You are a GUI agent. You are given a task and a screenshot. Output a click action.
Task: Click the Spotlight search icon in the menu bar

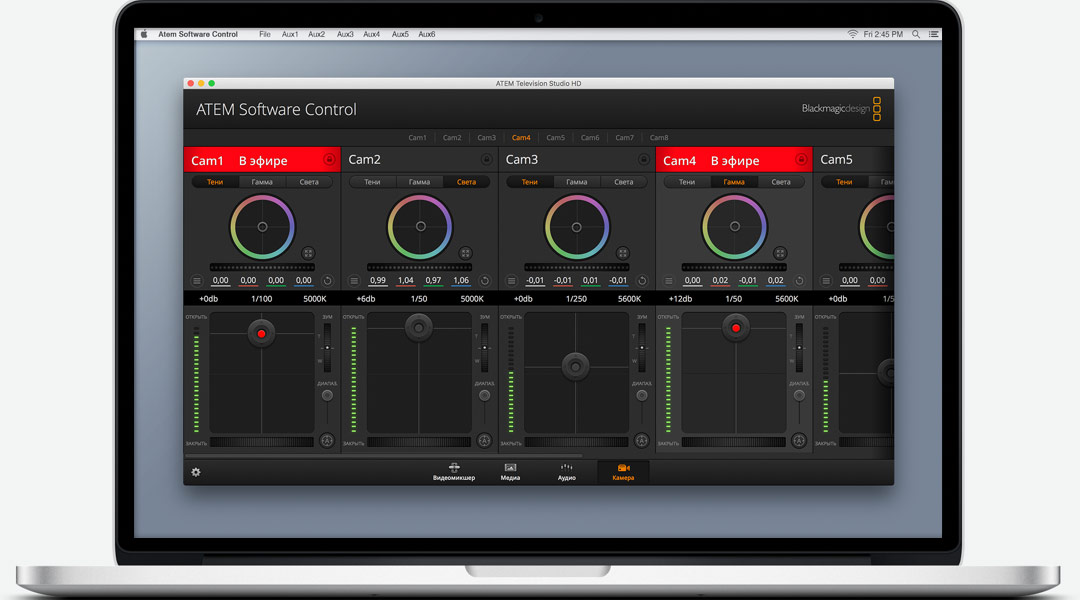(x=915, y=33)
